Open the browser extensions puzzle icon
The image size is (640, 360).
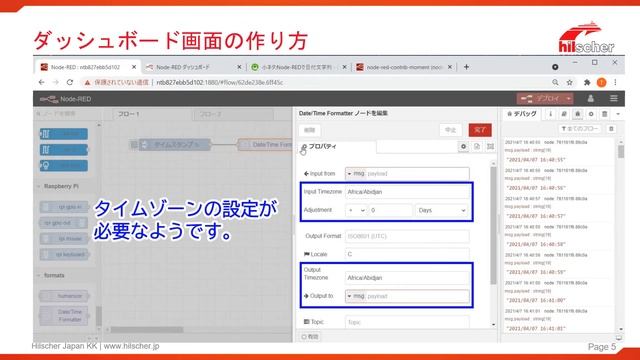pos(587,82)
